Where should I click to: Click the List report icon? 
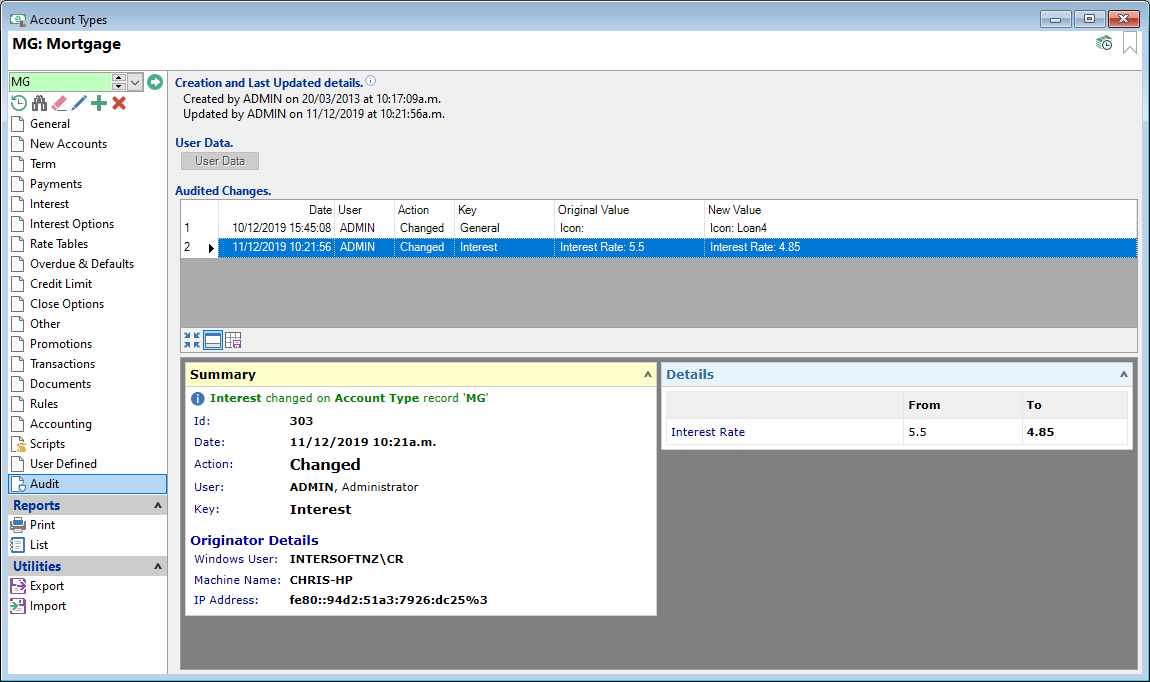pos(18,545)
